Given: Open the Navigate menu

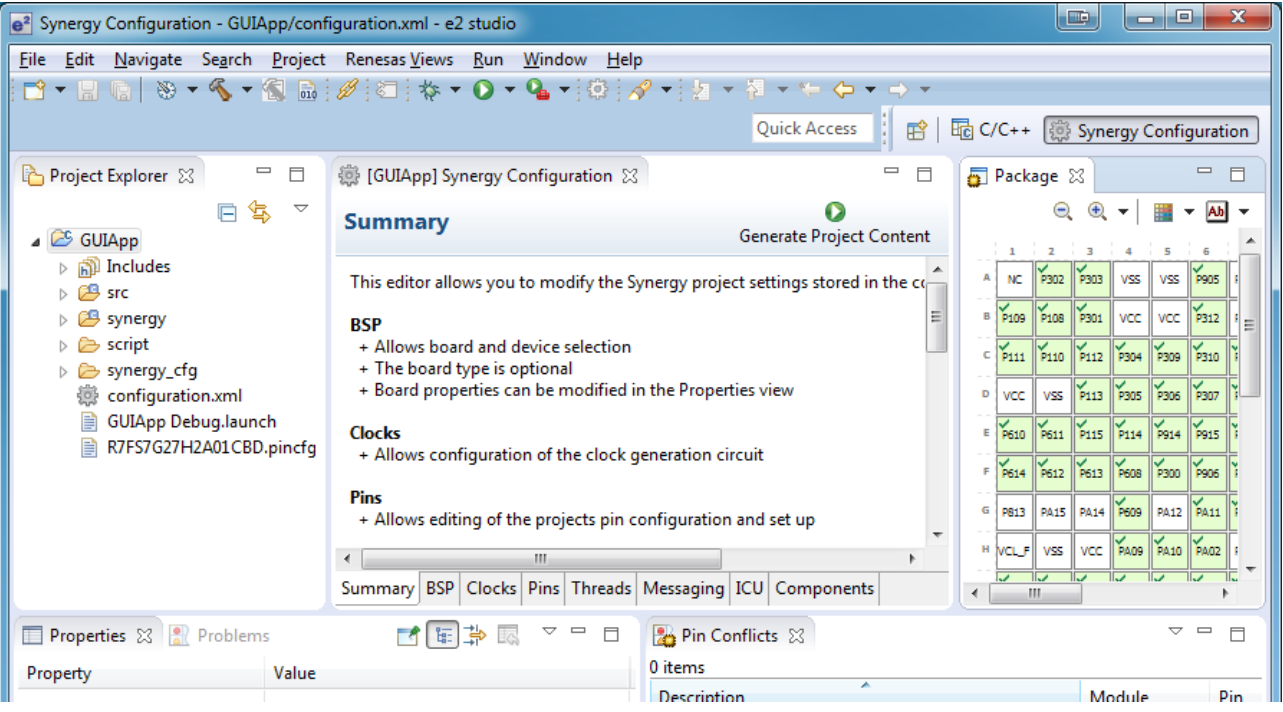Looking at the screenshot, I should pos(148,59).
